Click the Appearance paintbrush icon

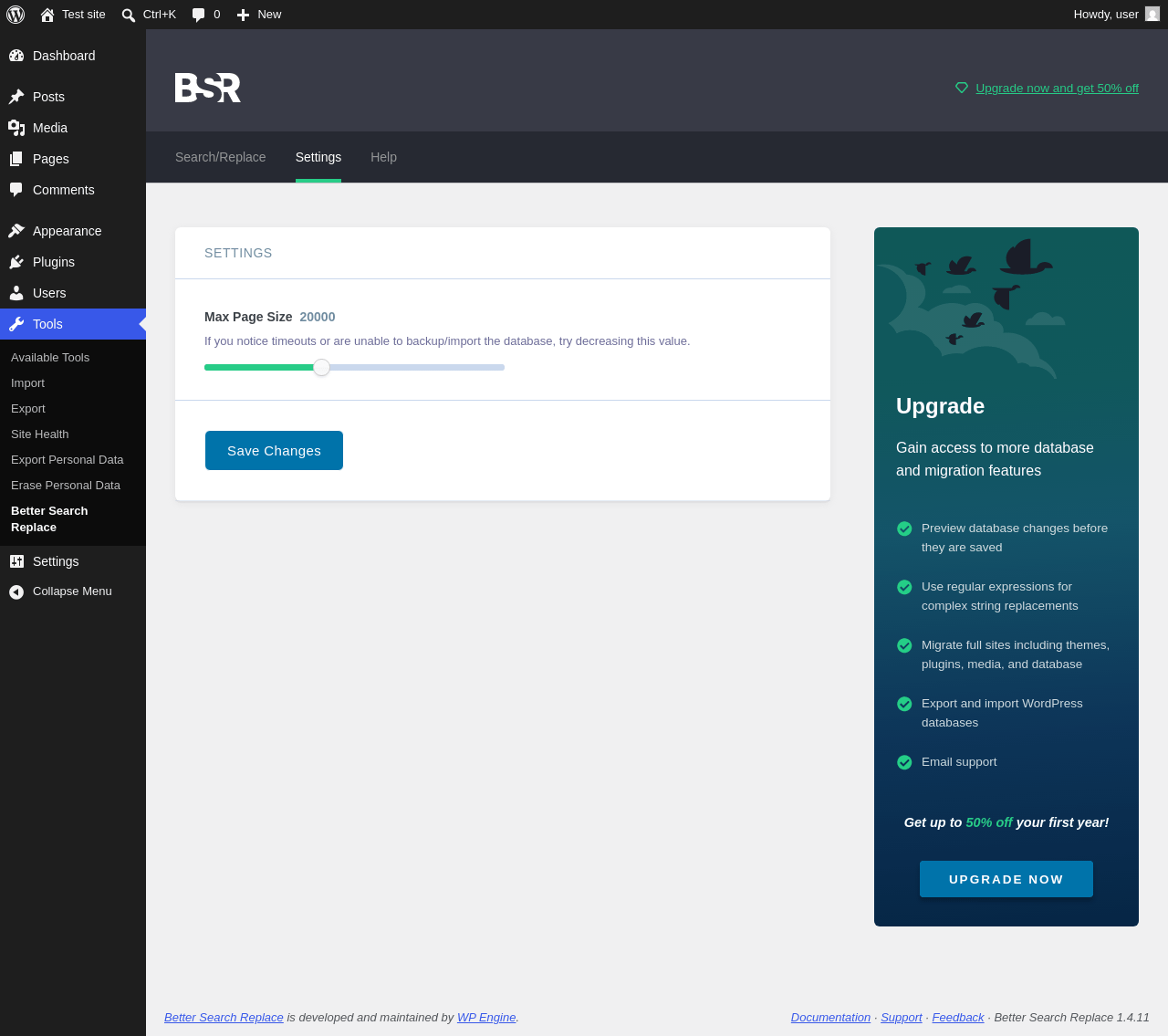[x=16, y=231]
